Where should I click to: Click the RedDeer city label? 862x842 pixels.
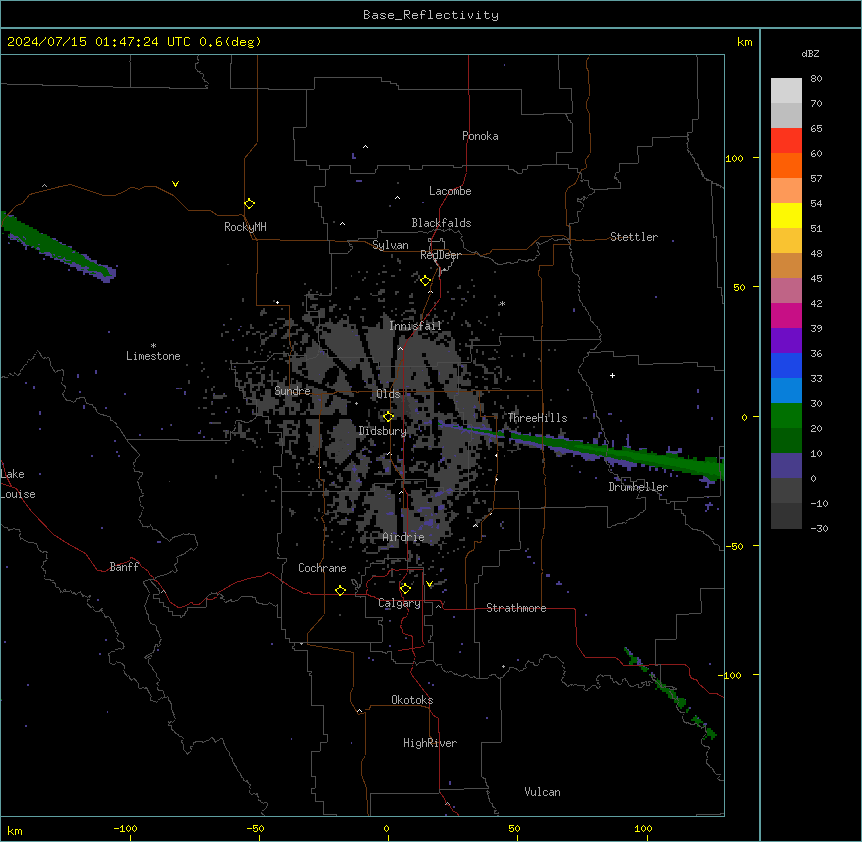click(440, 255)
